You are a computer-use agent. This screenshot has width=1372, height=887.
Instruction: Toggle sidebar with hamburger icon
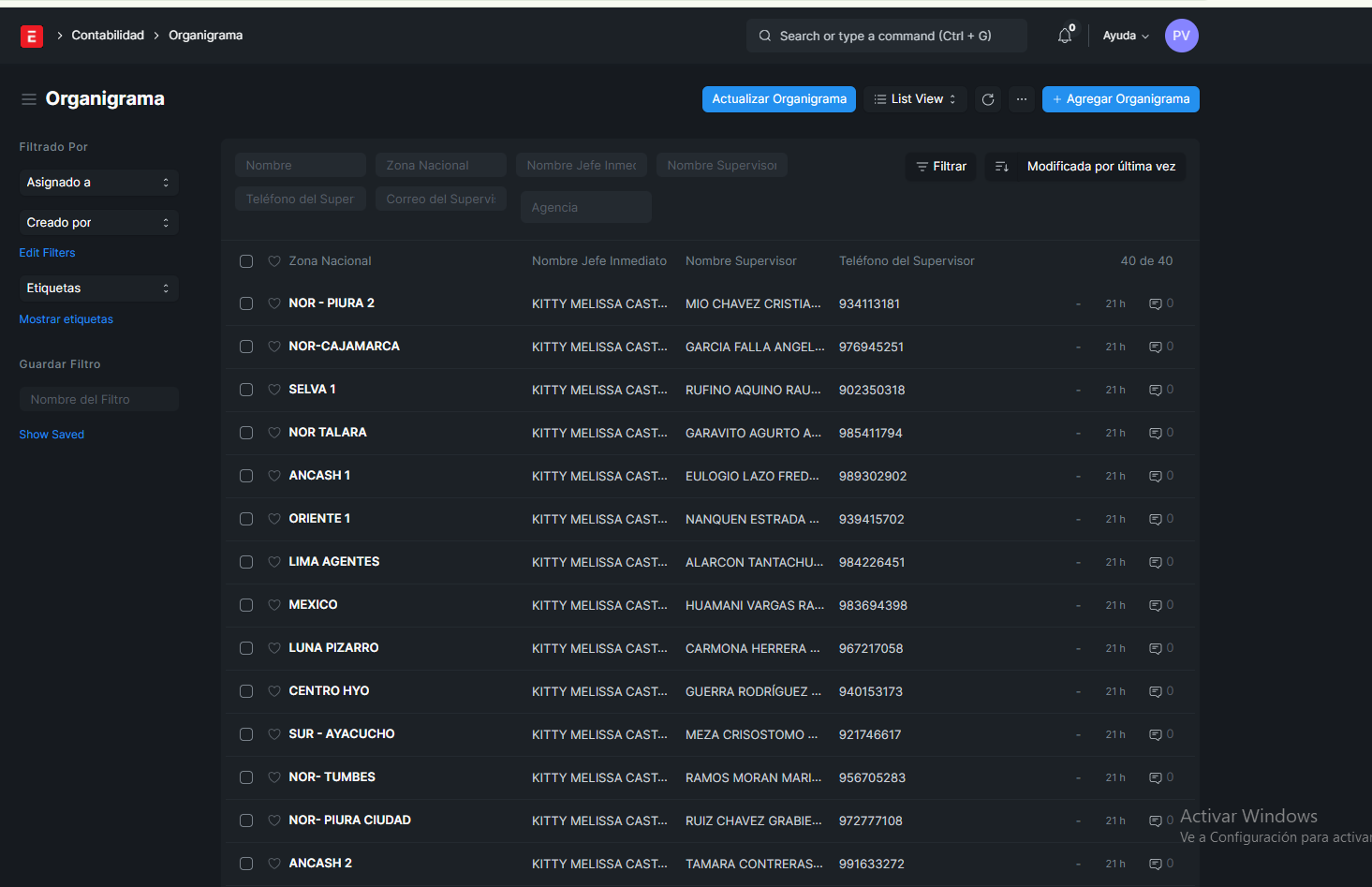(29, 99)
